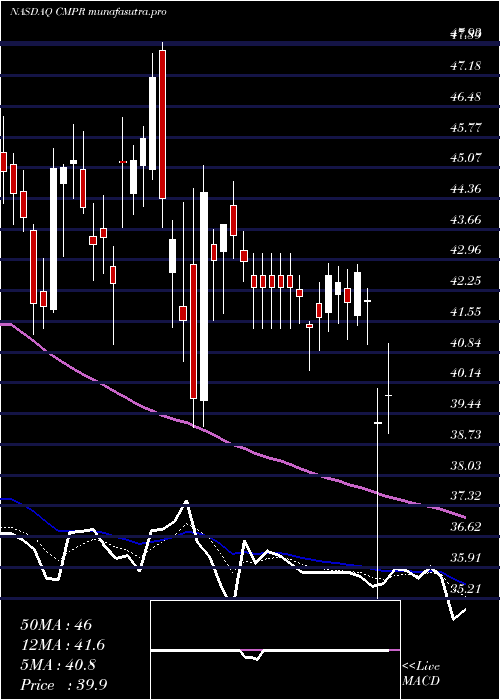Click the <<Live MACD label

click(421, 674)
